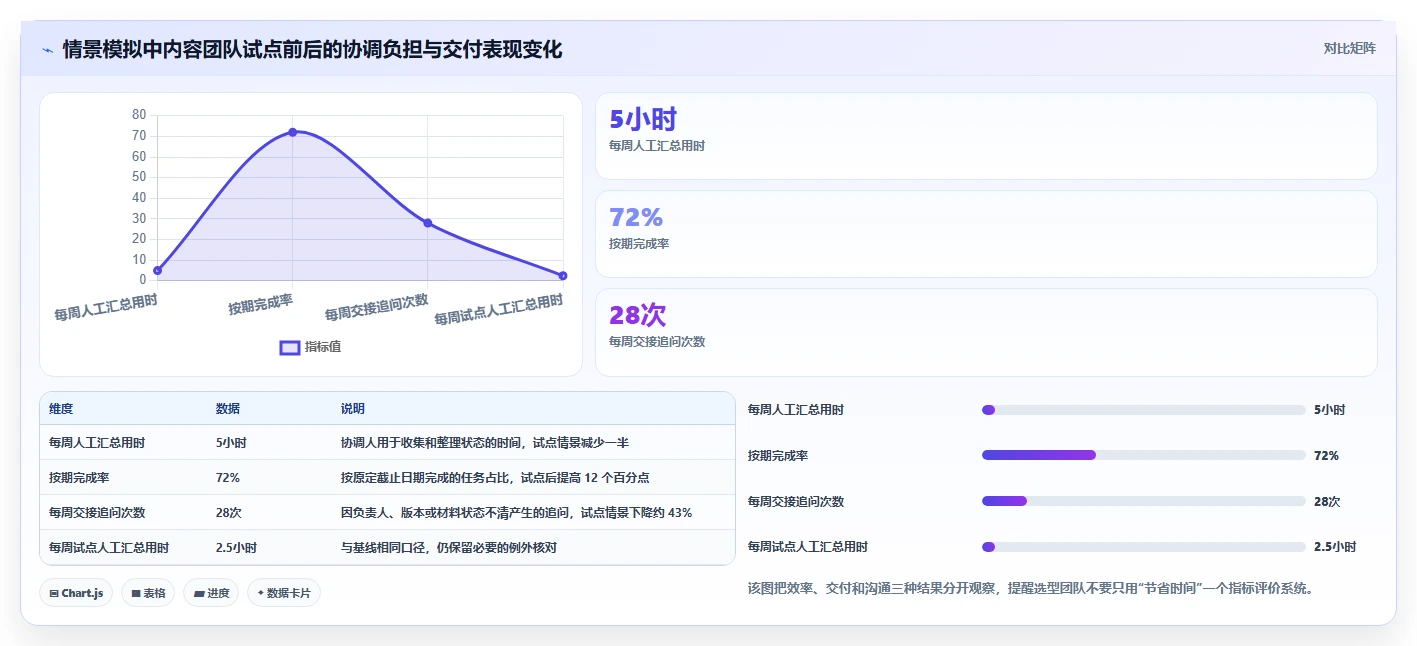Select the 进度 tag chip
Image resolution: width=1417 pixels, height=646 pixels.
point(211,593)
